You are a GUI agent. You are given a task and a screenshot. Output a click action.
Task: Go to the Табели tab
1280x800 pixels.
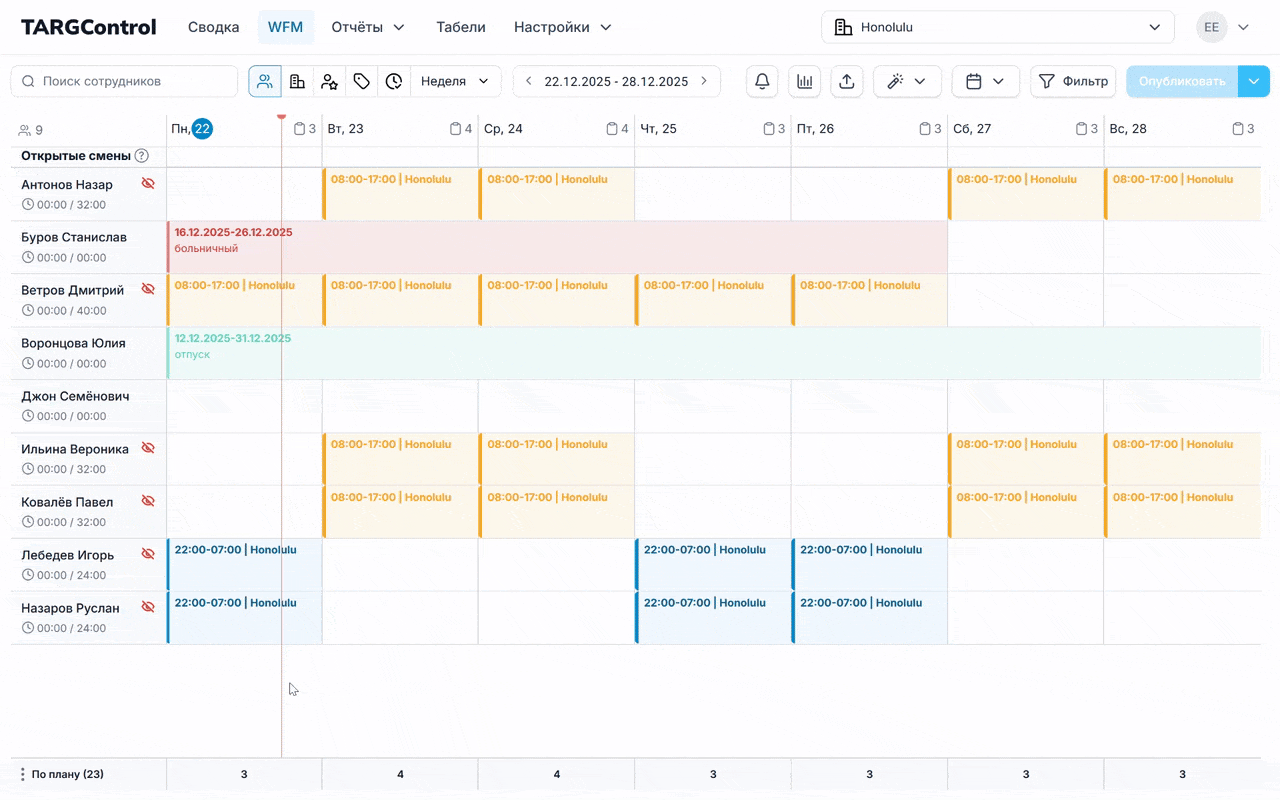click(461, 27)
